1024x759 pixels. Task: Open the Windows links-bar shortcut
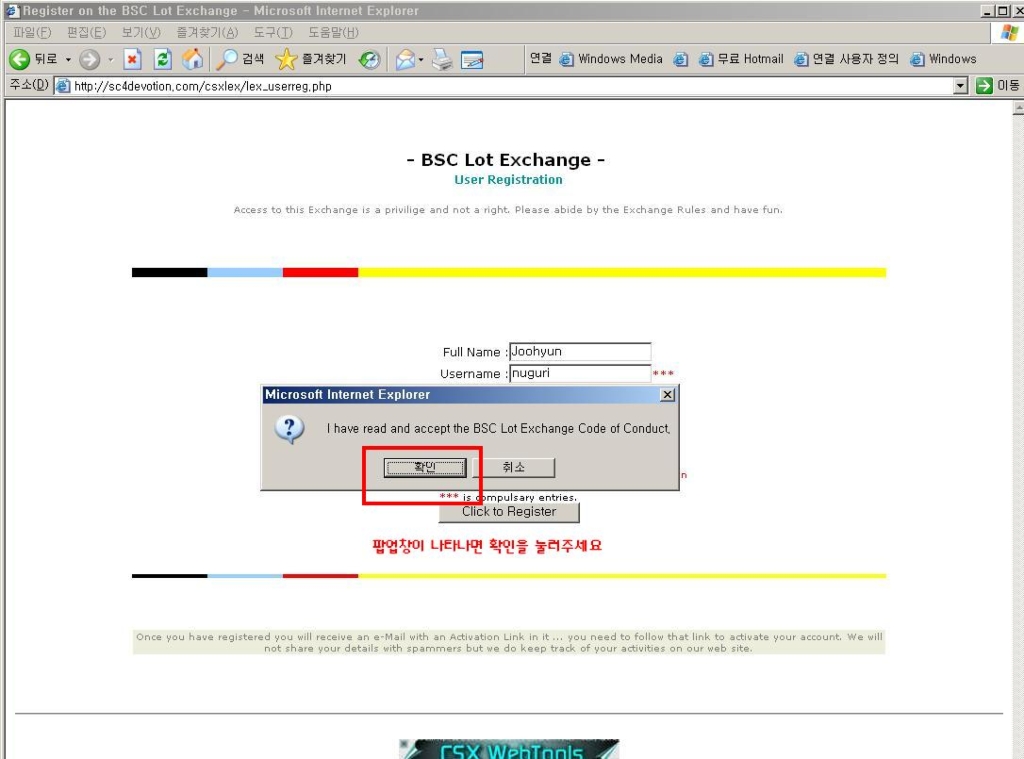click(944, 59)
